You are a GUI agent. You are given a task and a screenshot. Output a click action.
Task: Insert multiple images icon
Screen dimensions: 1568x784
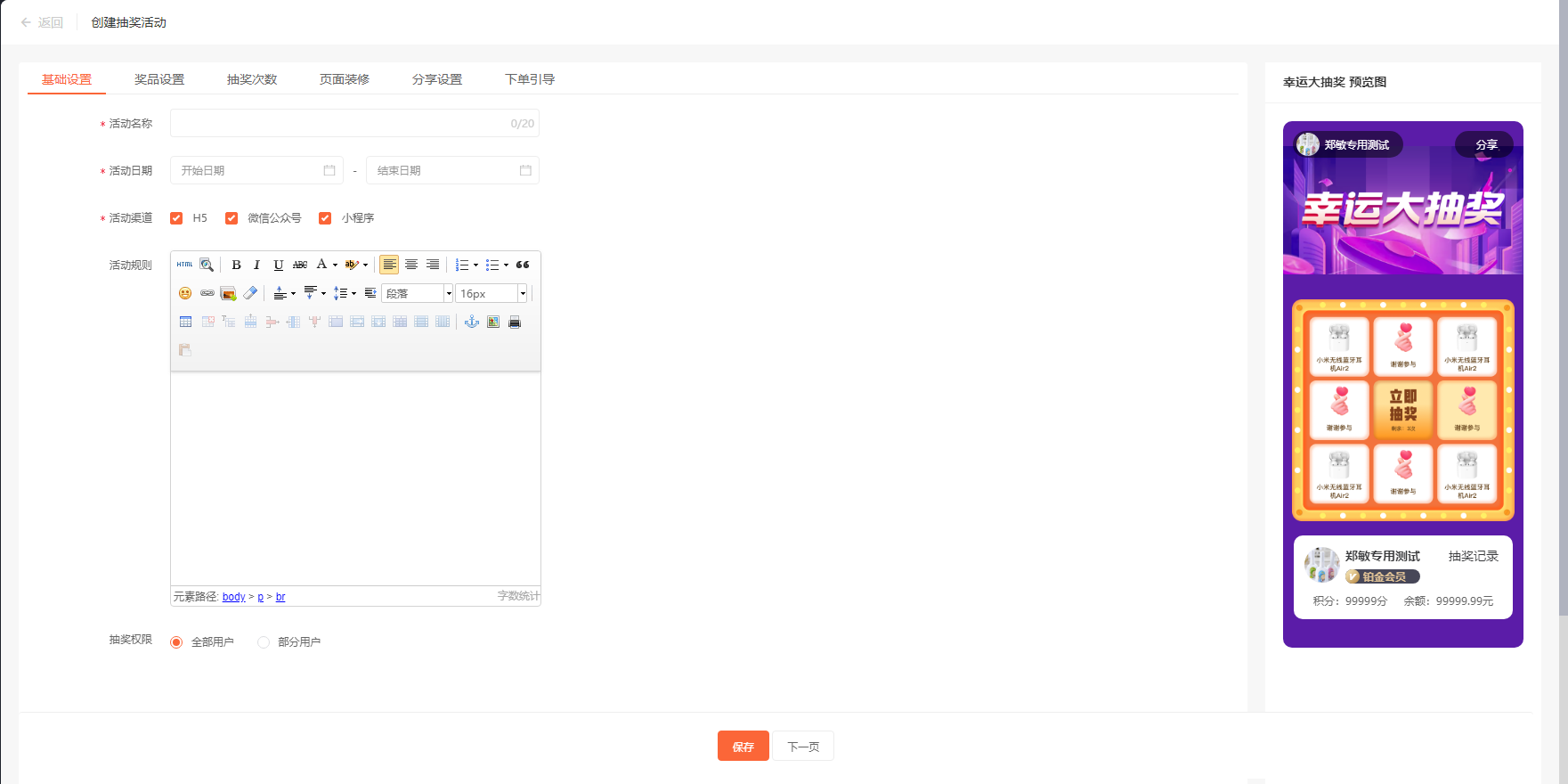228,293
